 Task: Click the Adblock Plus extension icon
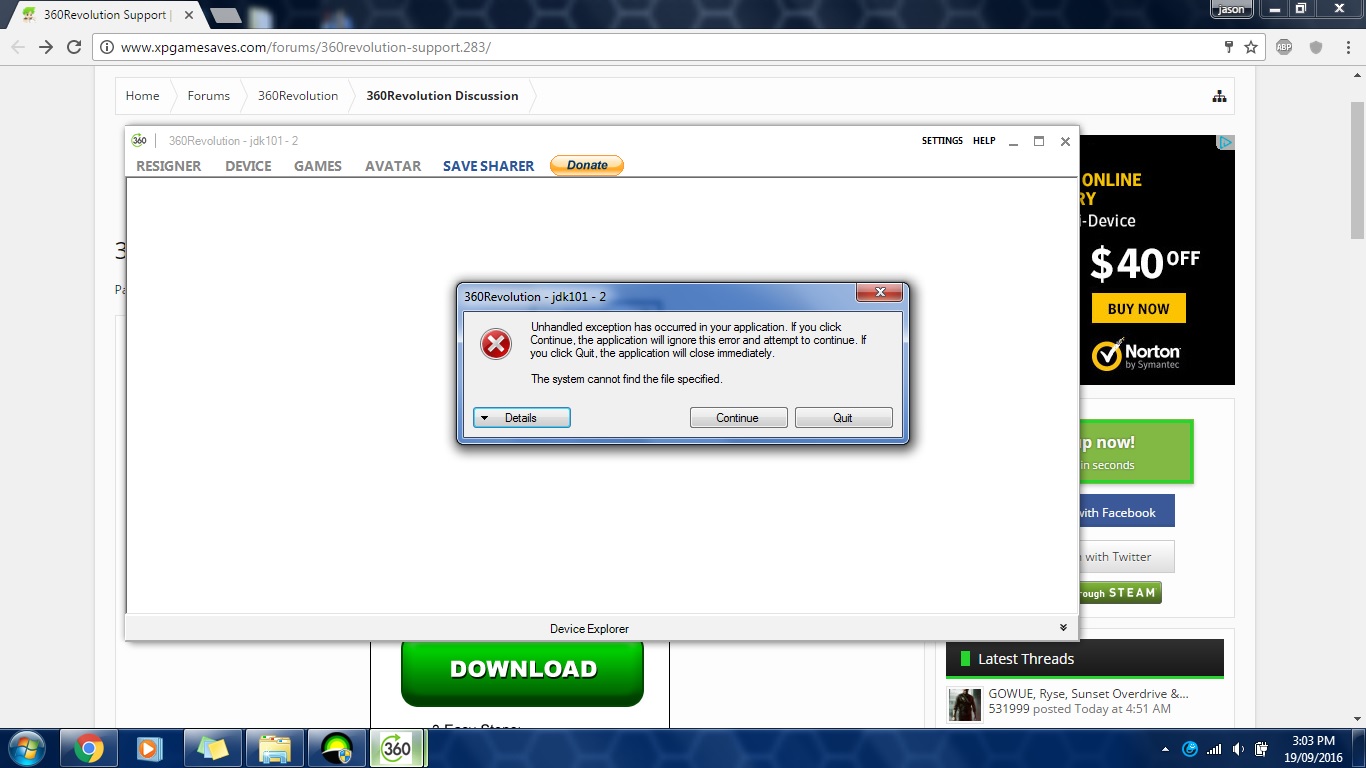click(x=1284, y=47)
